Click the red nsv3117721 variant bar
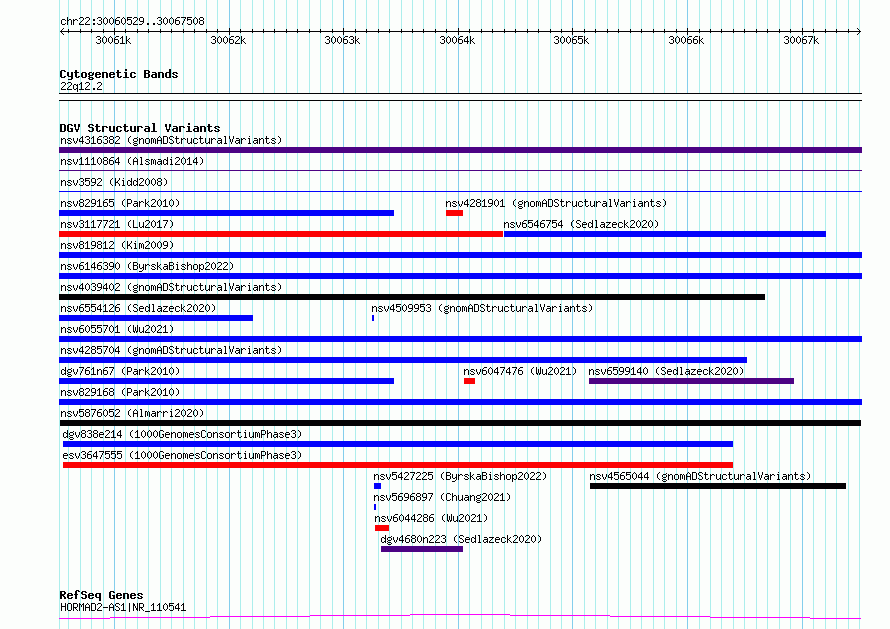Viewport: 890px width, 629px height. pyautogui.click(x=281, y=234)
